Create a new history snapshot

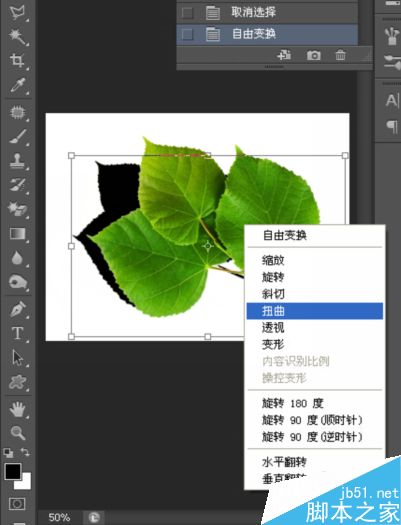click(314, 55)
